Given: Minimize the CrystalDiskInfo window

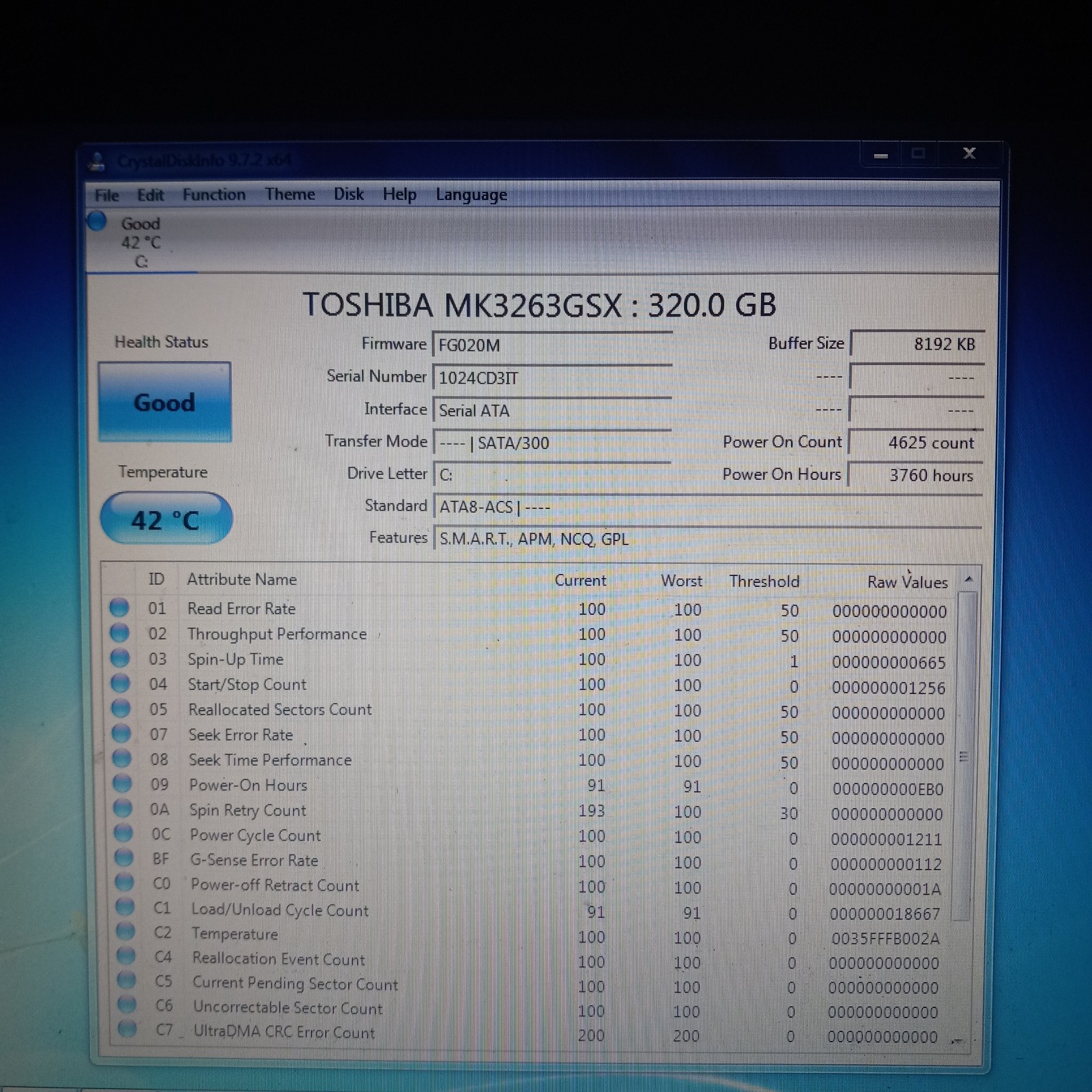Looking at the screenshot, I should [881, 155].
